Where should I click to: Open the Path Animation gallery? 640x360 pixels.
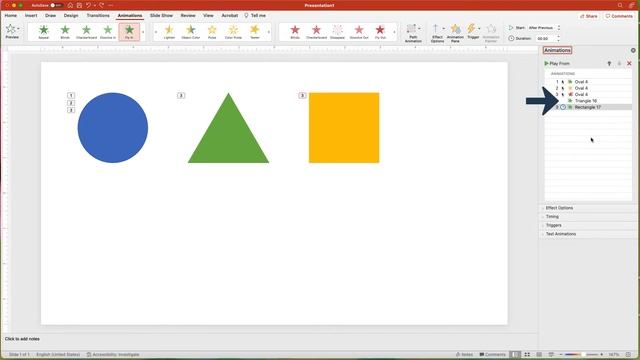click(413, 33)
